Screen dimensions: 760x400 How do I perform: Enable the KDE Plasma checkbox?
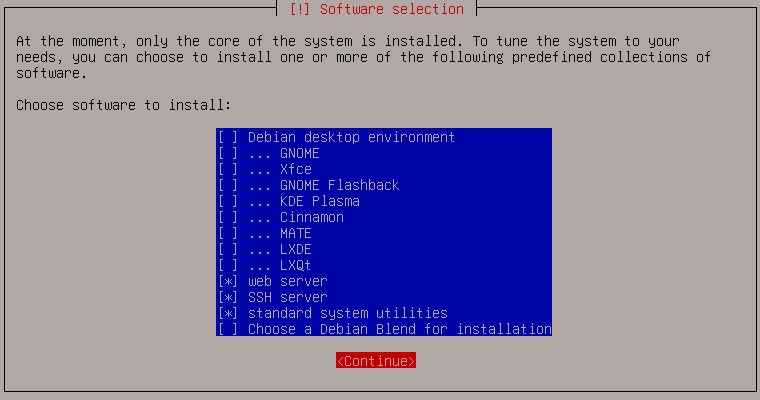pos(228,201)
